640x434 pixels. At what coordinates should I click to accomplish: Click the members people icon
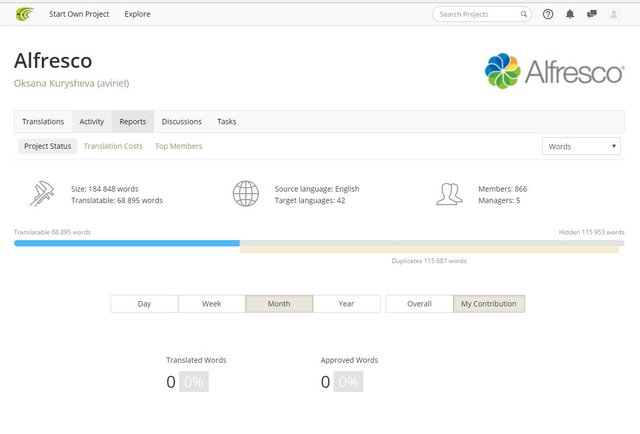click(x=449, y=194)
